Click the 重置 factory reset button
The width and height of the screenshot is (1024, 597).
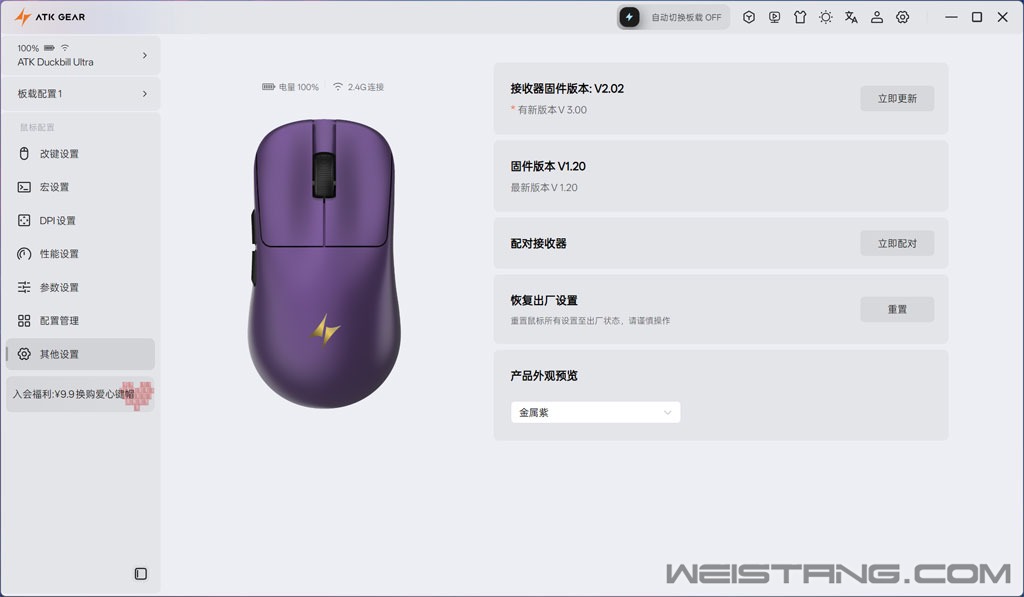point(897,310)
